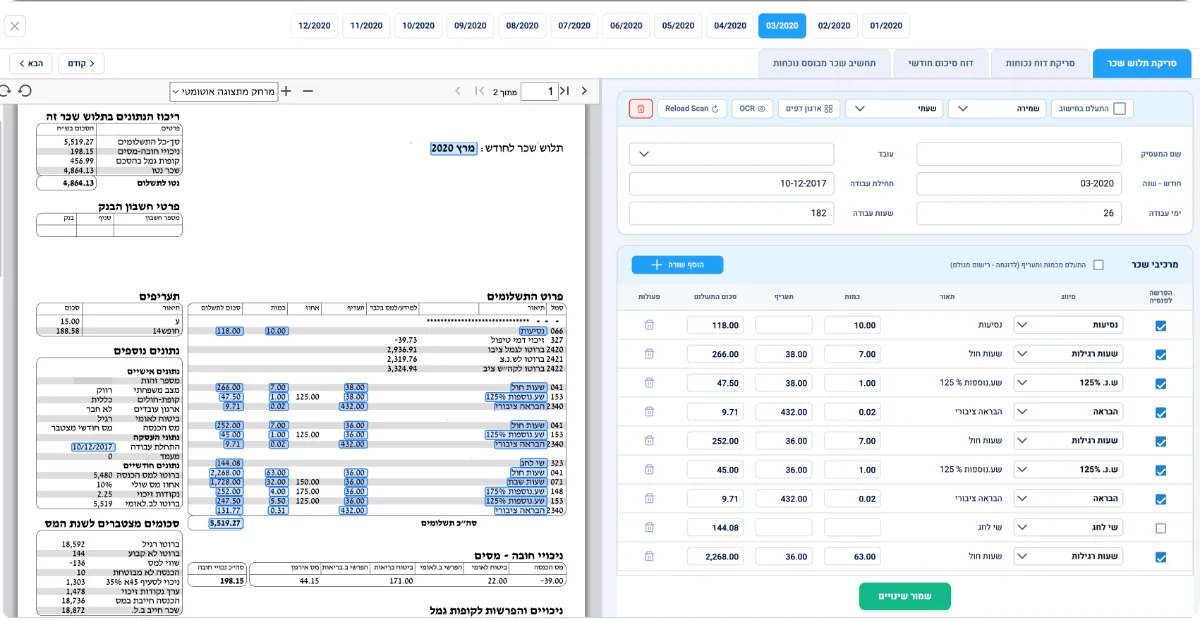The width and height of the screenshot is (1200, 620).
Task: Toggle the OCR eye view button
Action: (x=753, y=108)
